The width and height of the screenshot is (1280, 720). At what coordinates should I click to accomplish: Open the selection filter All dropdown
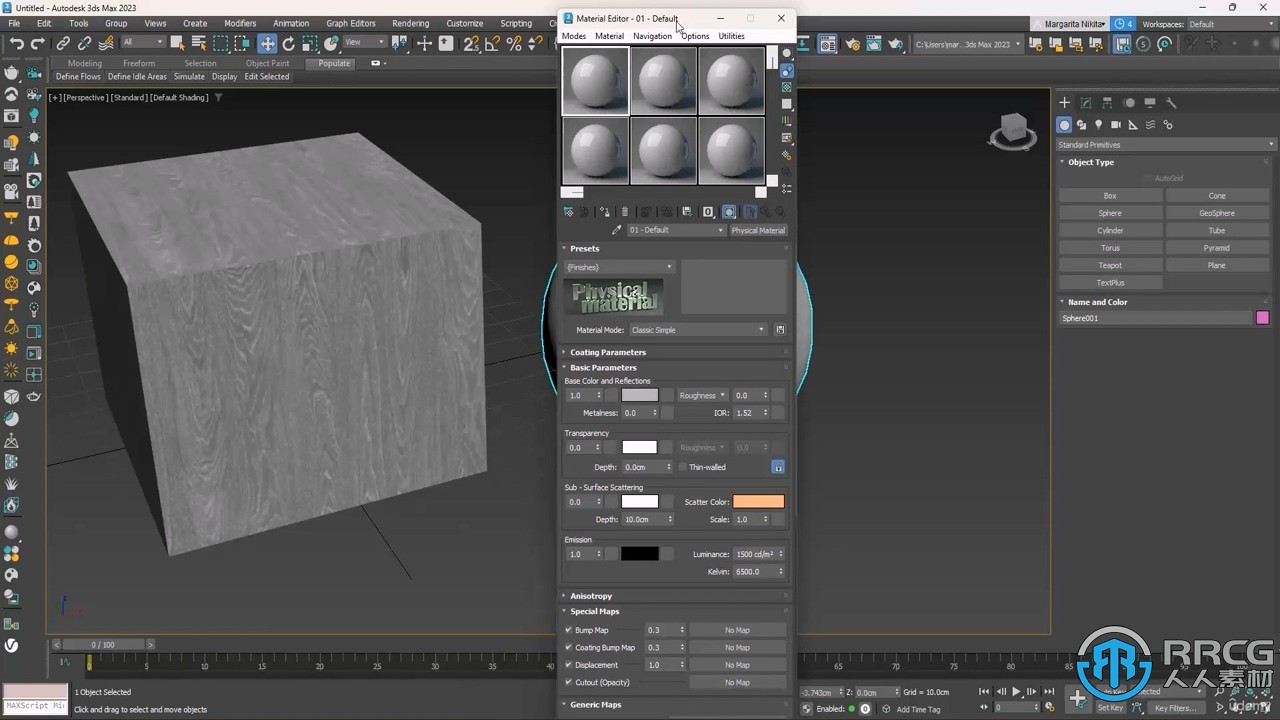(143, 42)
